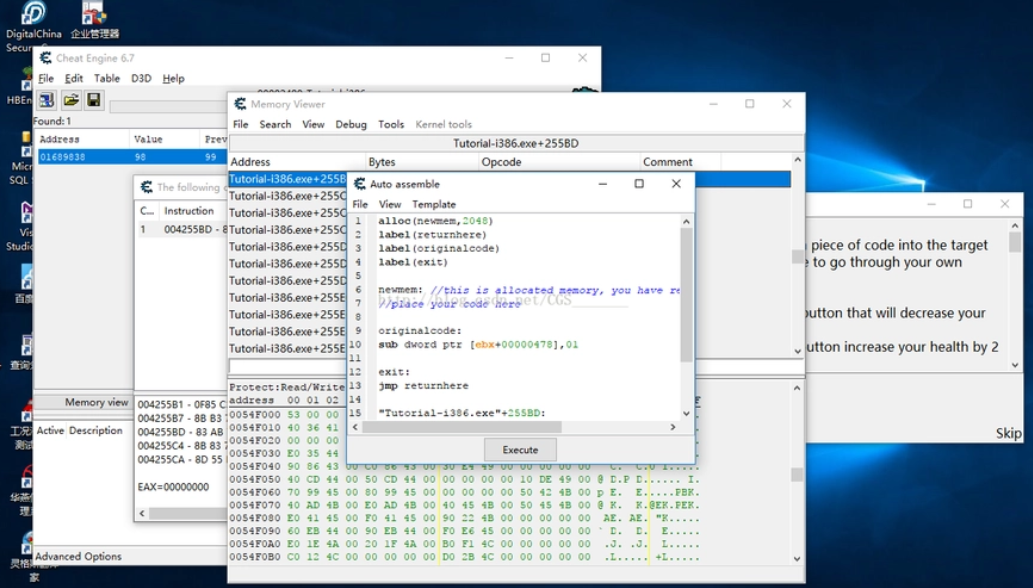Open the Table menu in Cheat Engine
The height and width of the screenshot is (588, 1033).
point(107,78)
